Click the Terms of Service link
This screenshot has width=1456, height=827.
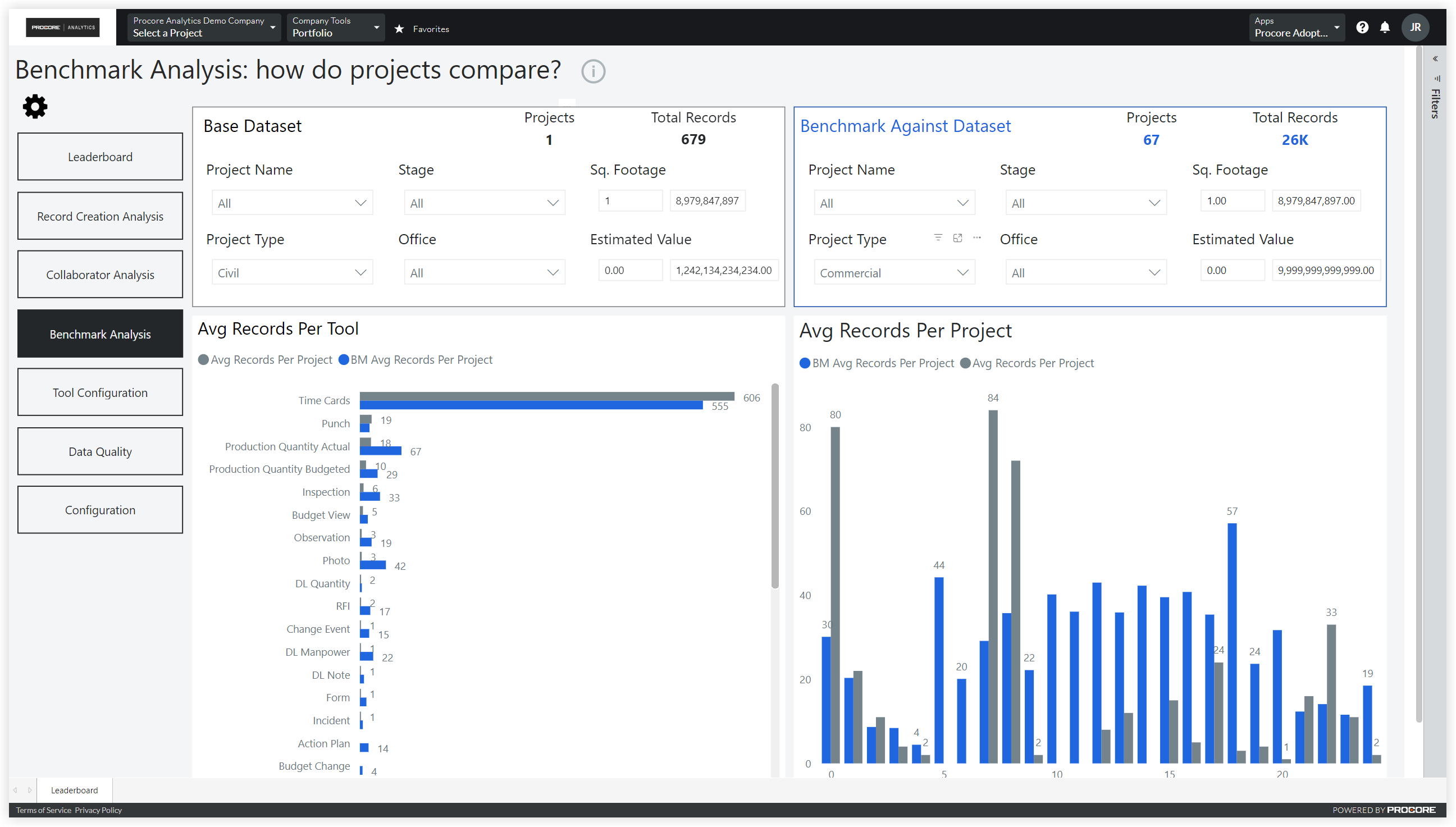click(x=44, y=810)
